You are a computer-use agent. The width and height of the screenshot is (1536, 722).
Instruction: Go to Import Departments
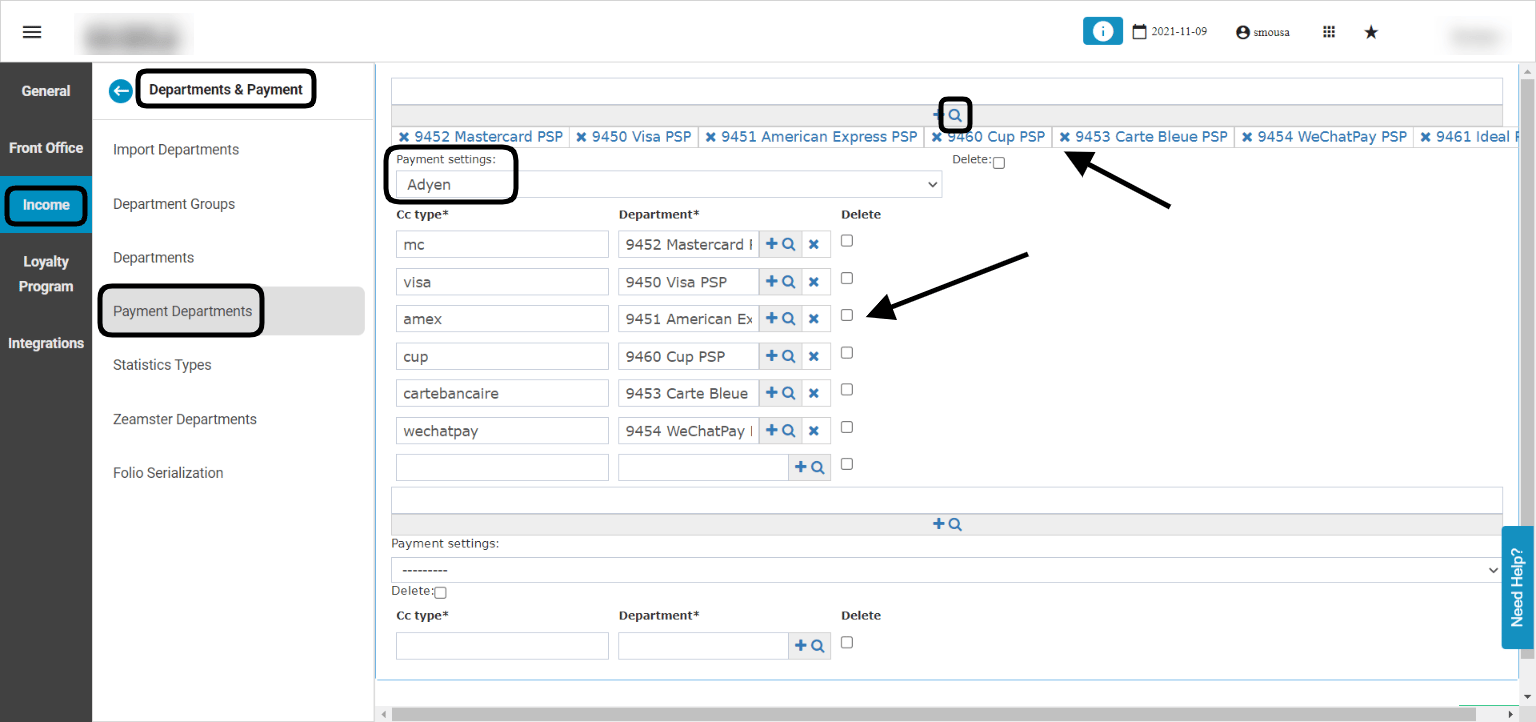176,150
